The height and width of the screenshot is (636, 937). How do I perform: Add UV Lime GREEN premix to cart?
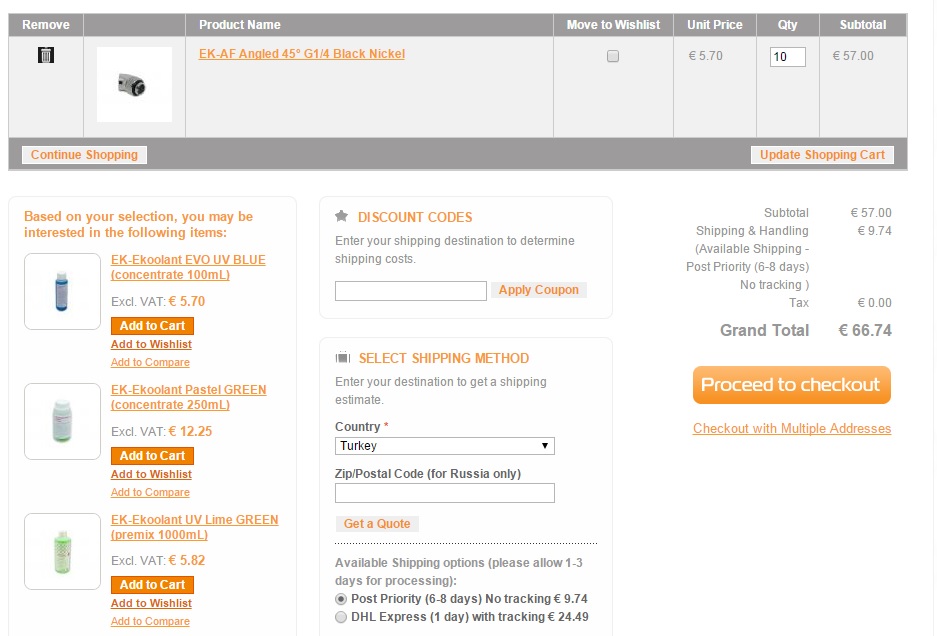152,585
